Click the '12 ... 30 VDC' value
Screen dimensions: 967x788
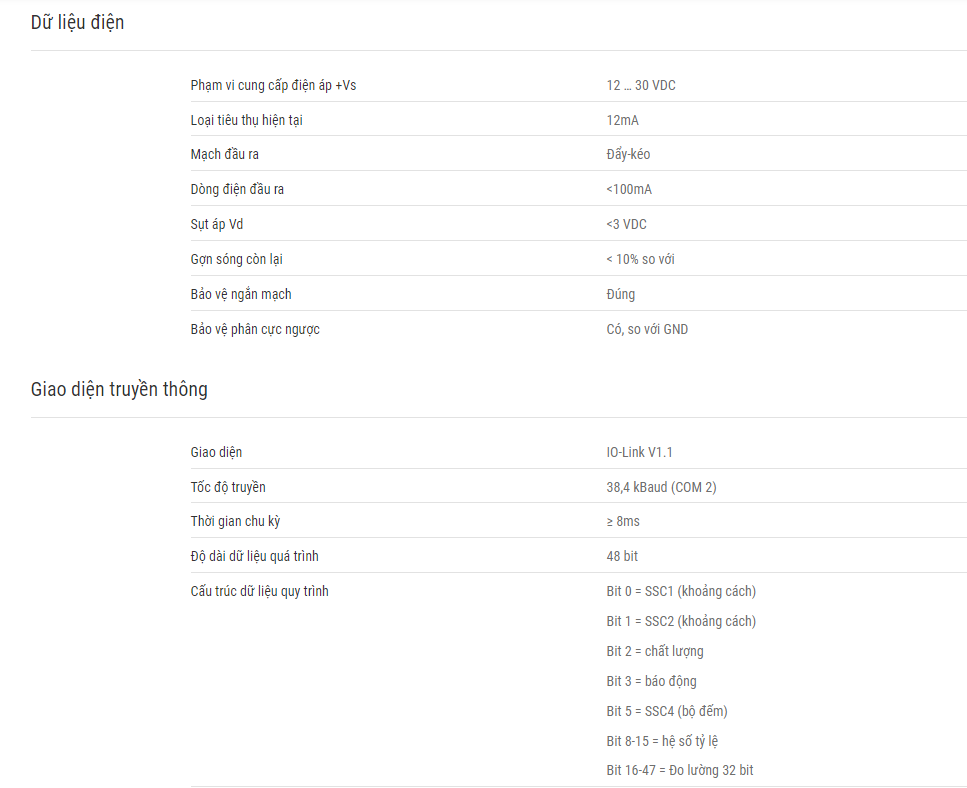click(x=641, y=85)
